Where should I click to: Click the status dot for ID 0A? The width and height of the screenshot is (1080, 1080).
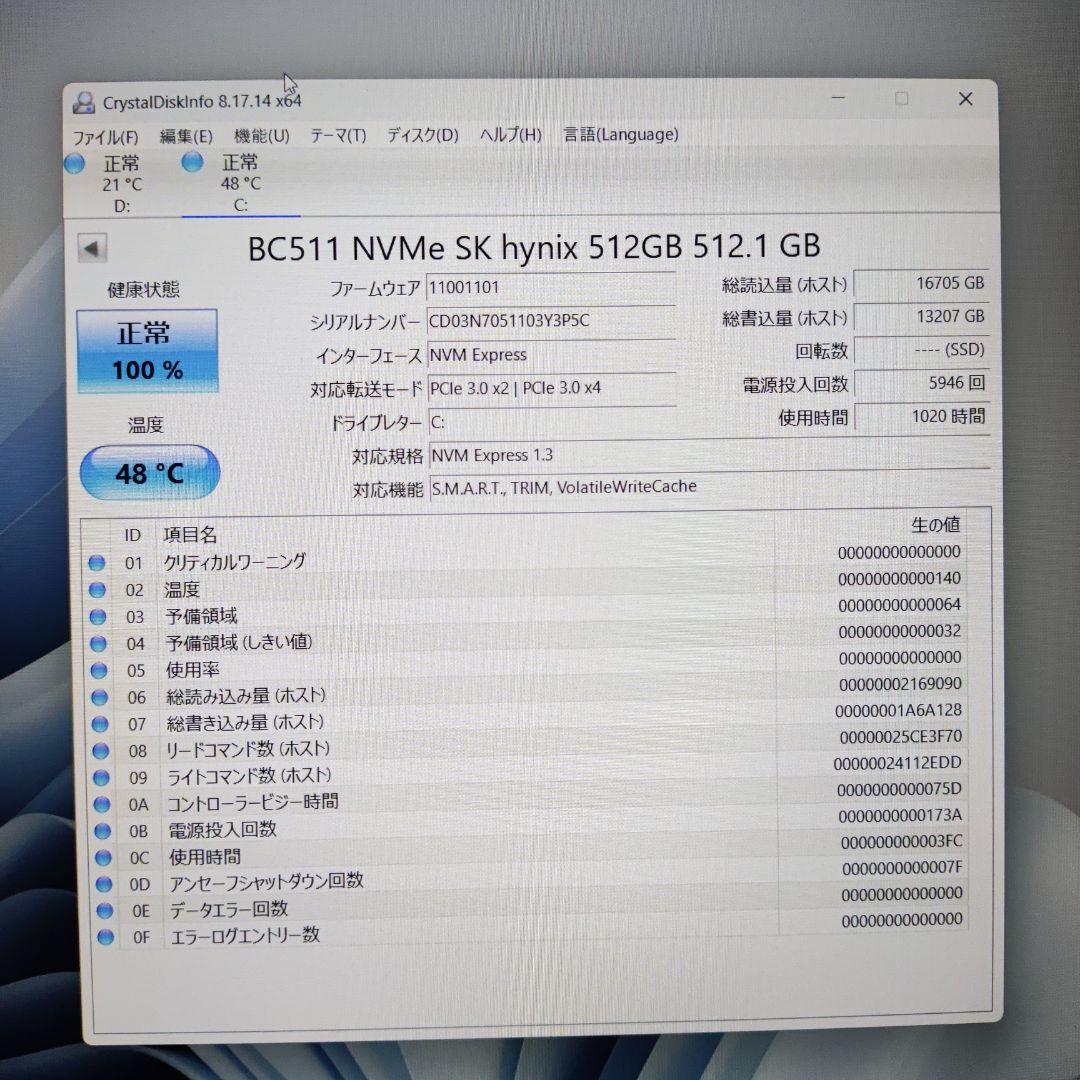coord(102,804)
